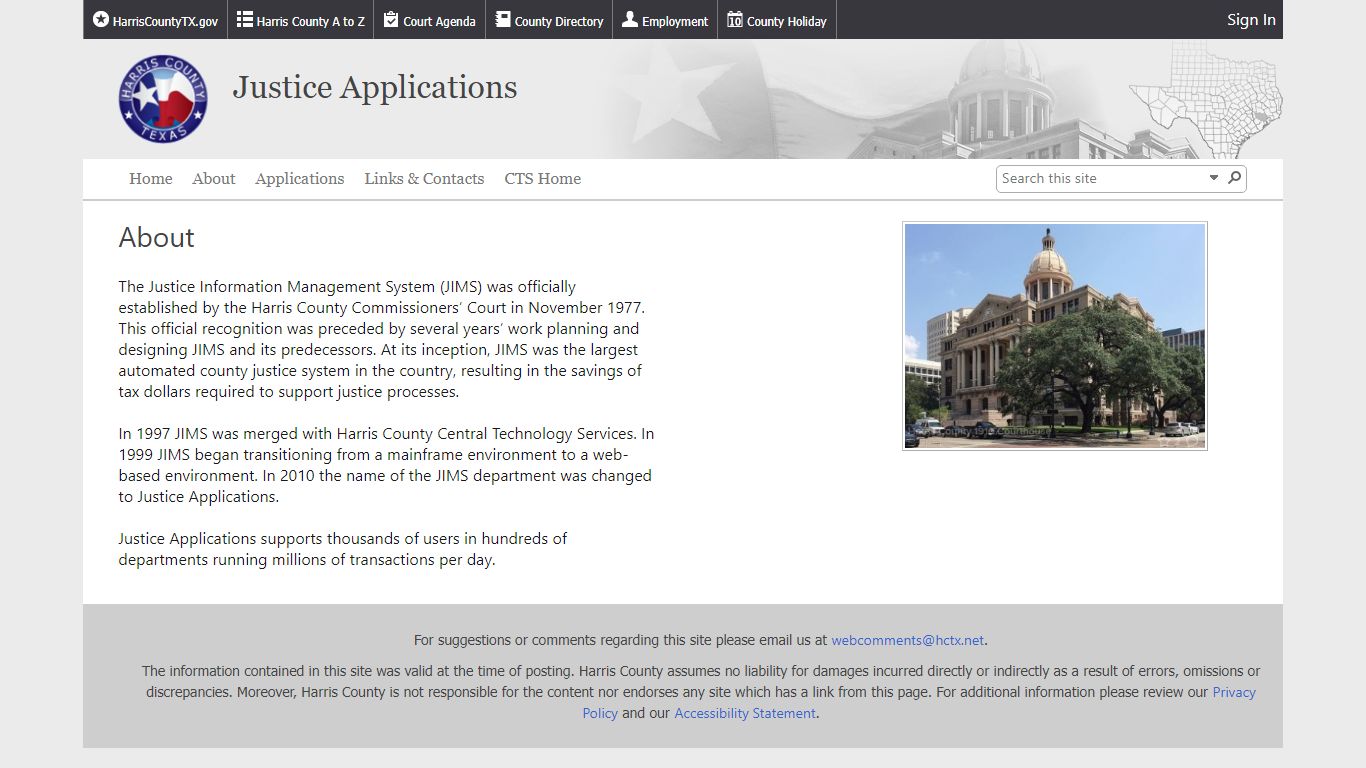Click the star icon beside HarrisCountyTX.gov
This screenshot has width=1366, height=768.
coord(101,19)
